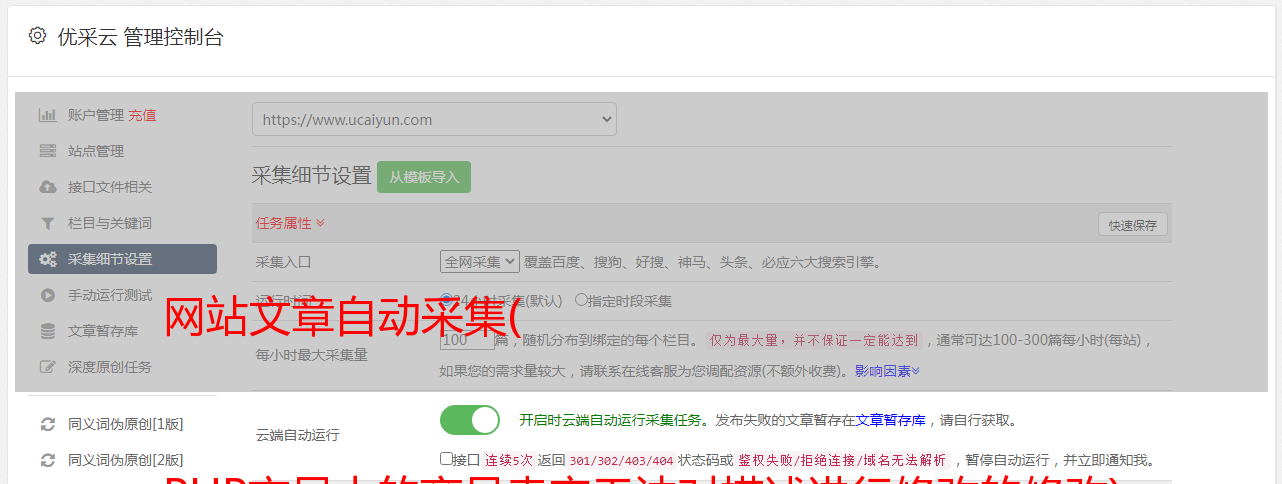
Task: Click the 快速保存 button
Action: pyautogui.click(x=1133, y=225)
